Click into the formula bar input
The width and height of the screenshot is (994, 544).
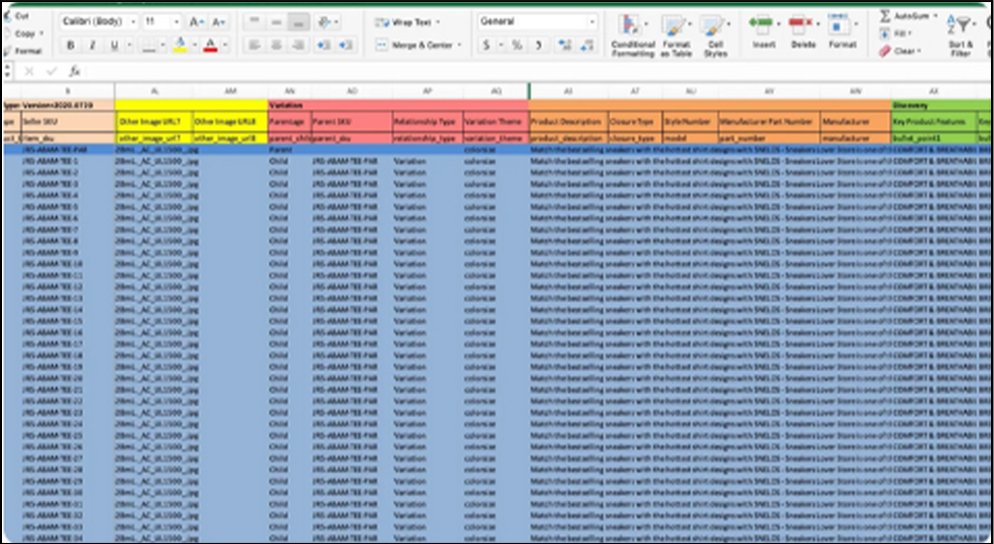[x=500, y=72]
